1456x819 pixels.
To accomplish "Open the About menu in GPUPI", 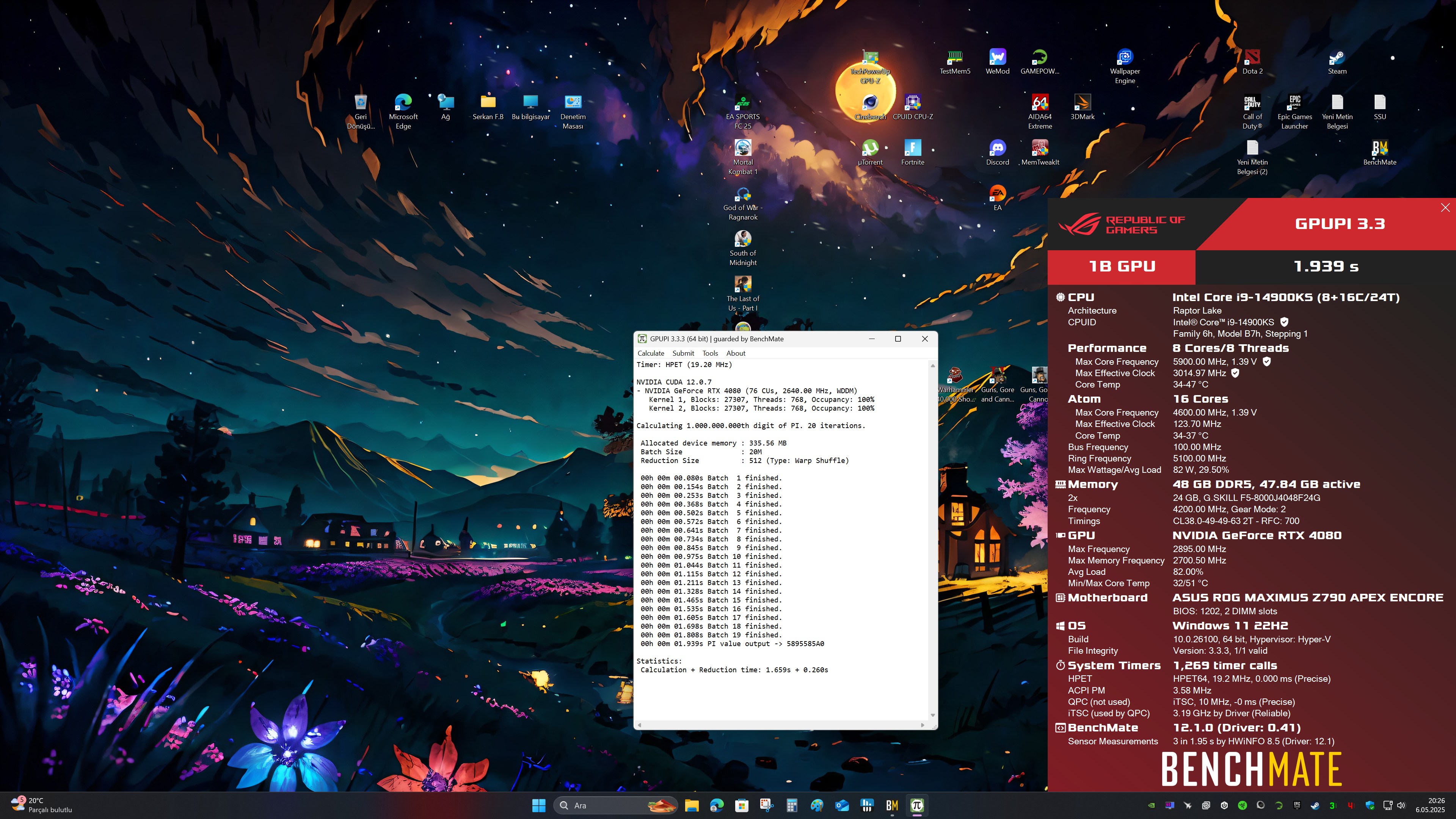I will click(735, 353).
